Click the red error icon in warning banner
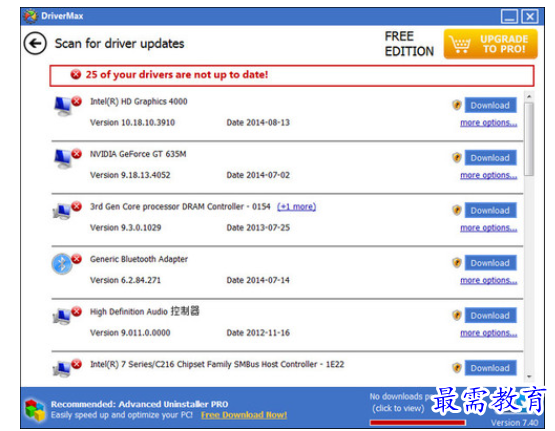Screen dimensions: 555x431 pyautogui.click(x=75, y=74)
